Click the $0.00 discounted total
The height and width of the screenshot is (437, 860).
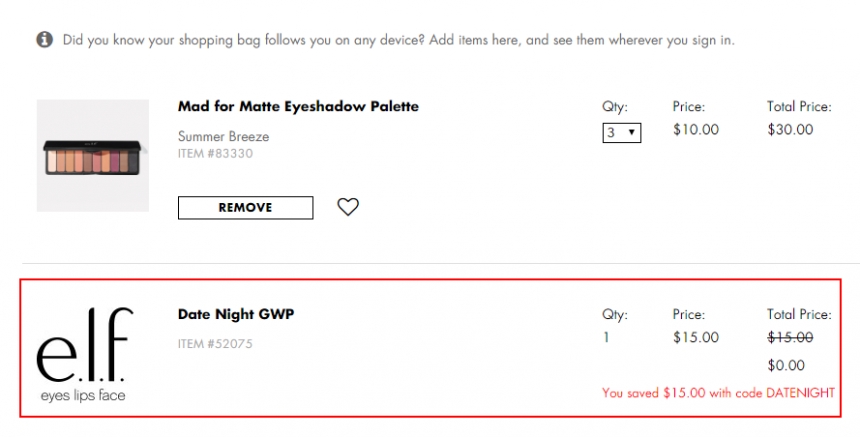[x=786, y=365]
